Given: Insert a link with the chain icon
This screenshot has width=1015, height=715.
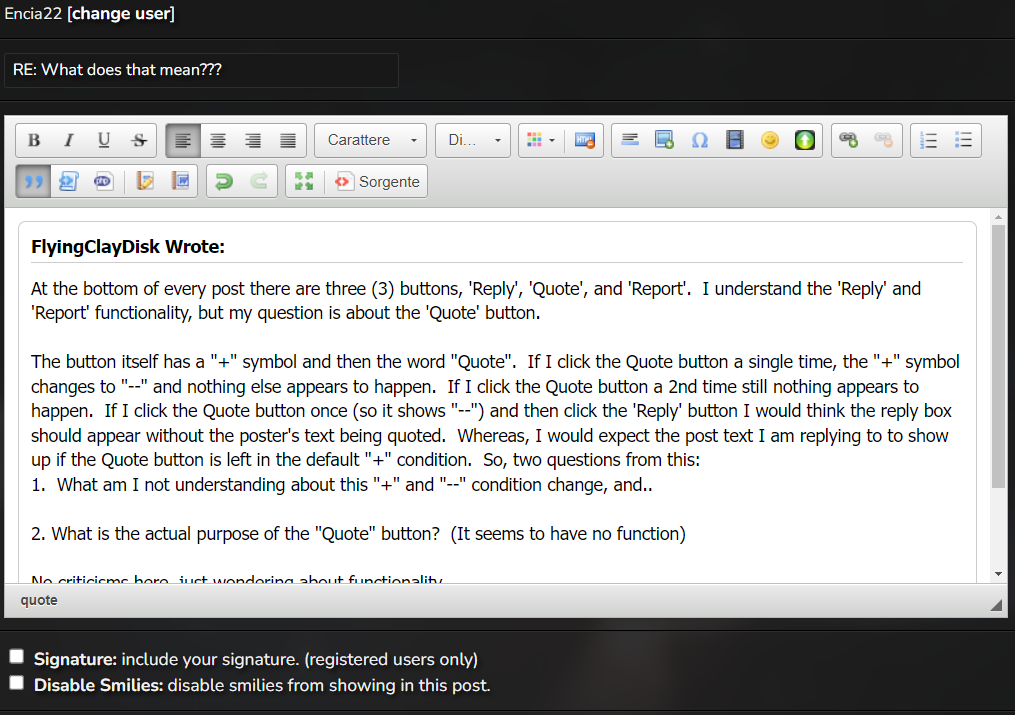Looking at the screenshot, I should point(849,140).
